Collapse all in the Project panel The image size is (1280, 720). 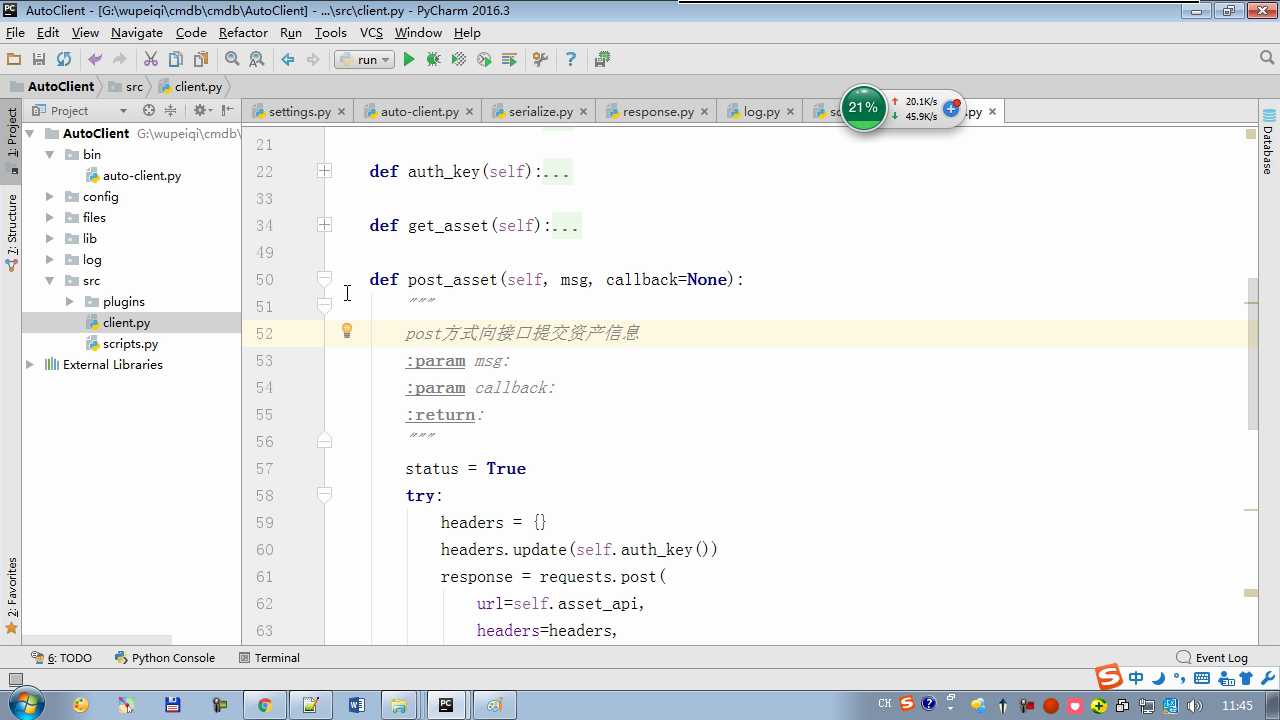170,111
